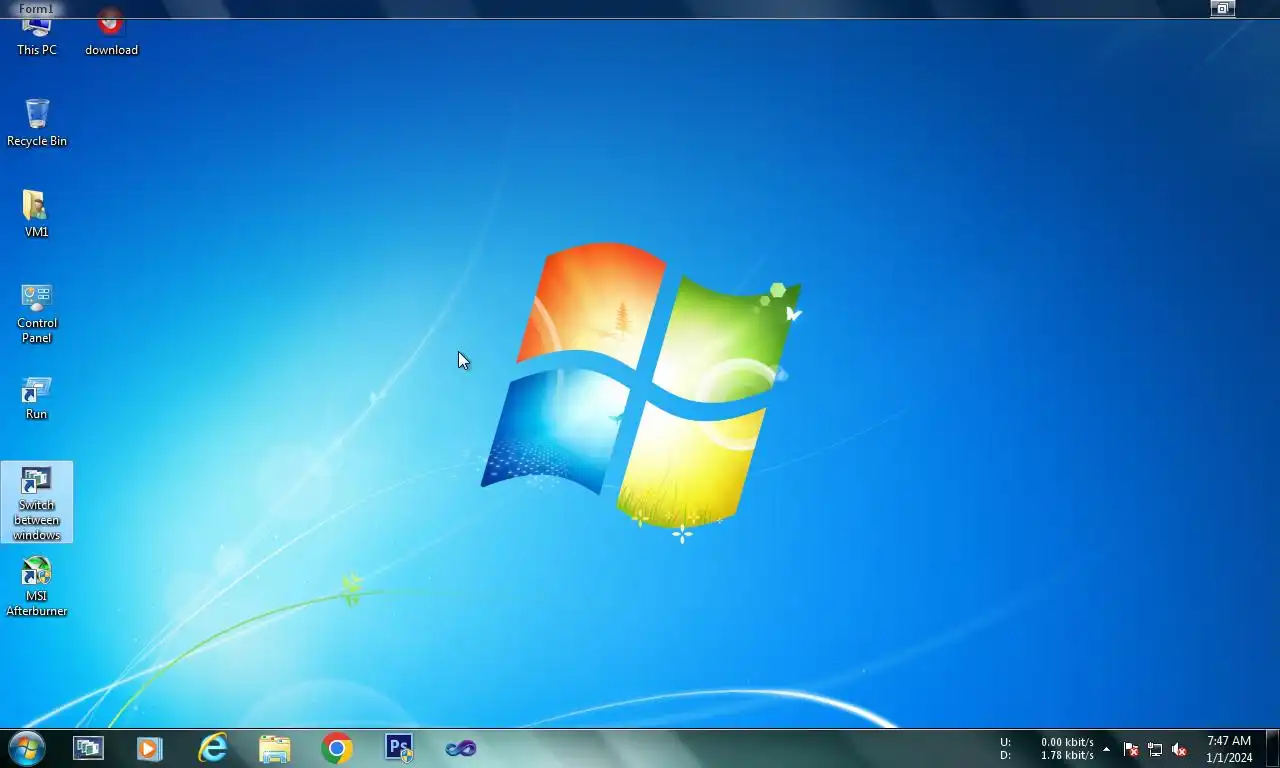Select the download desktop icon

point(111,35)
